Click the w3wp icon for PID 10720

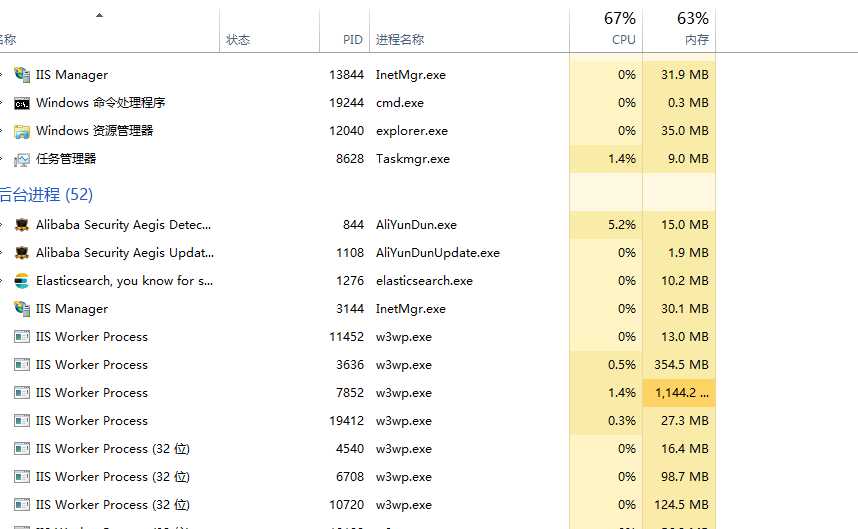click(22, 505)
